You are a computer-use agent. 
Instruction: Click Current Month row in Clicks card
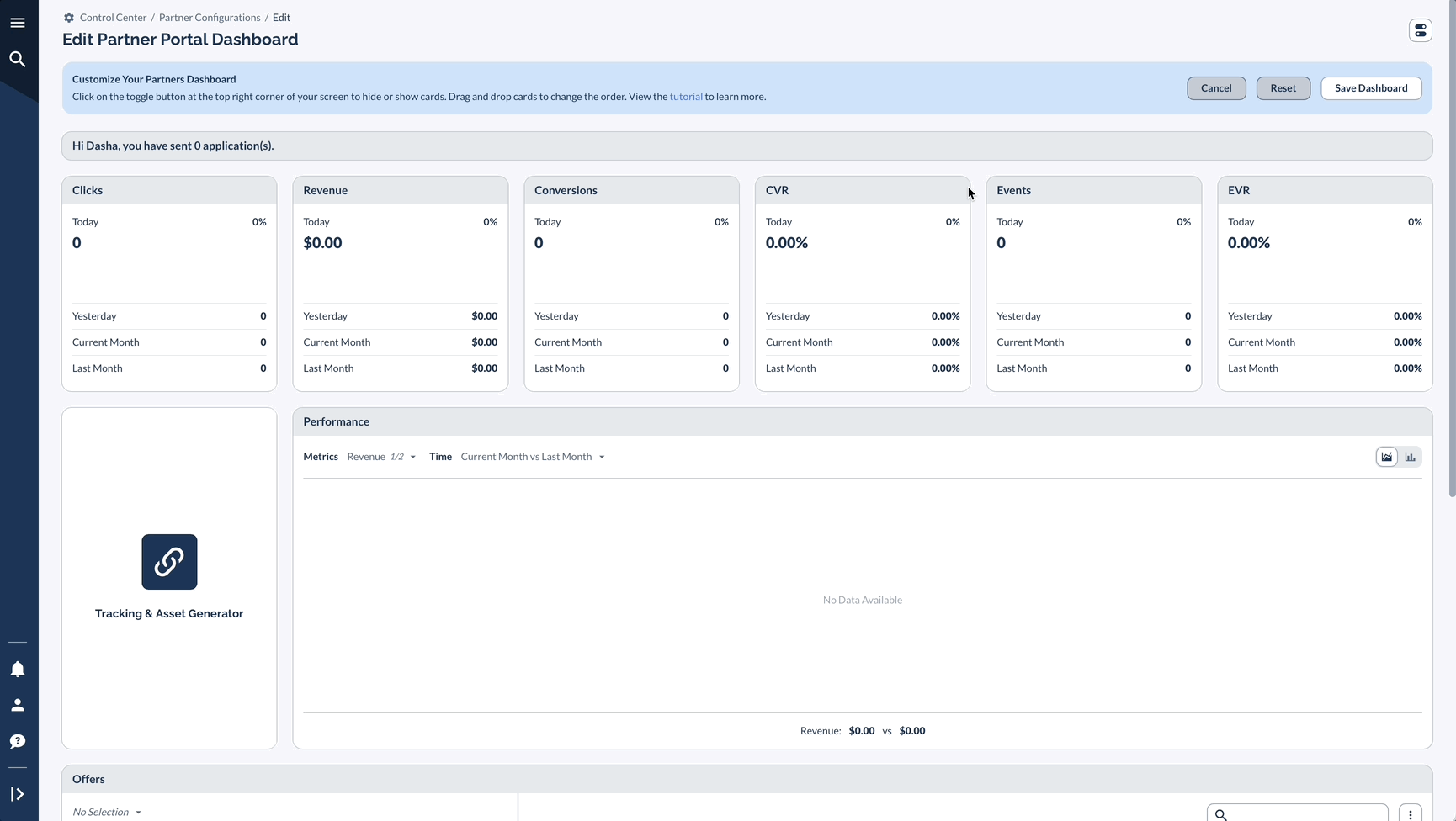point(169,342)
